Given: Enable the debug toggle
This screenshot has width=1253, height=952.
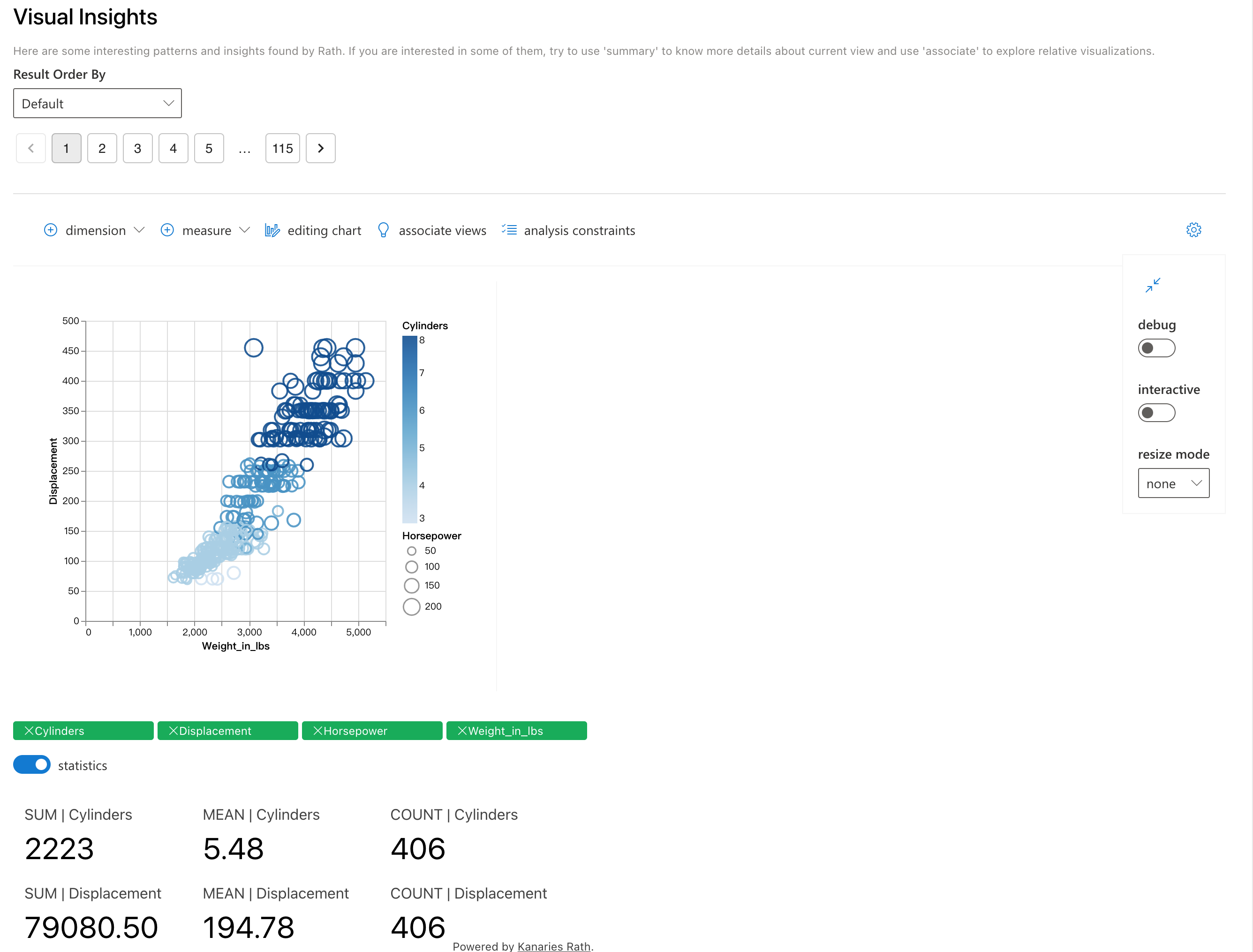Looking at the screenshot, I should click(1156, 348).
